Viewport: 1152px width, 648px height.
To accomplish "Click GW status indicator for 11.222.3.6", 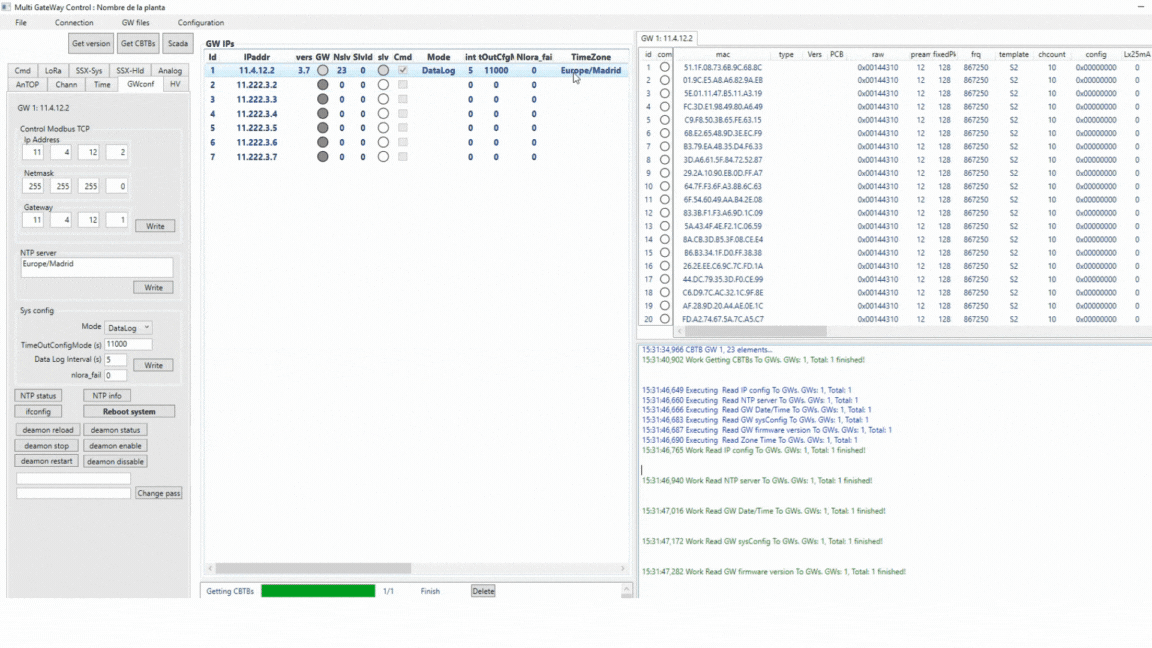I will click(x=323, y=143).
